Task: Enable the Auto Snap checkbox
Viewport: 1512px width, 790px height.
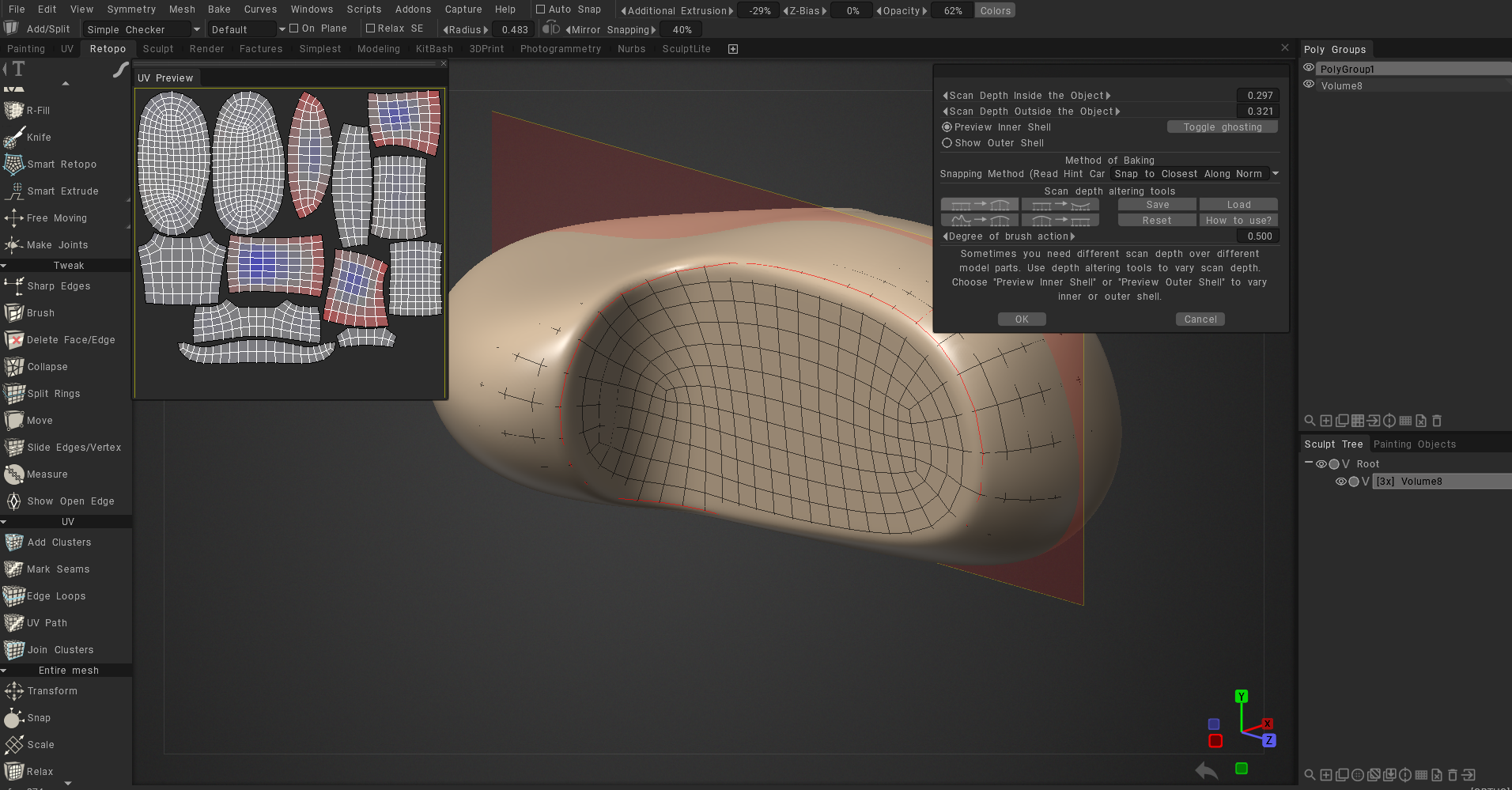Action: (541, 9)
